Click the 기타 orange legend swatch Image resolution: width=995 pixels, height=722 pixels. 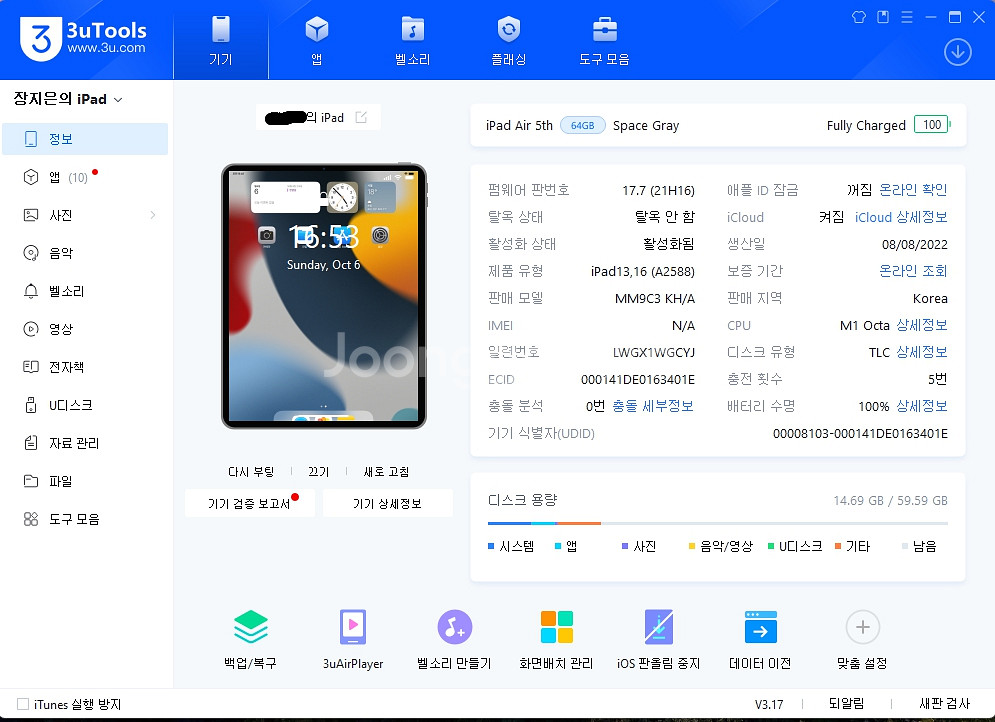click(838, 546)
